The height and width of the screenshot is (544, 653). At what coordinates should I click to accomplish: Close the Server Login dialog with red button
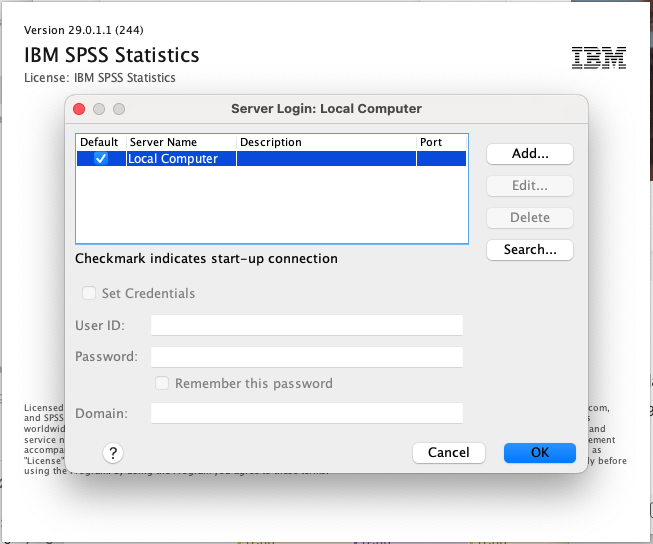tap(79, 109)
